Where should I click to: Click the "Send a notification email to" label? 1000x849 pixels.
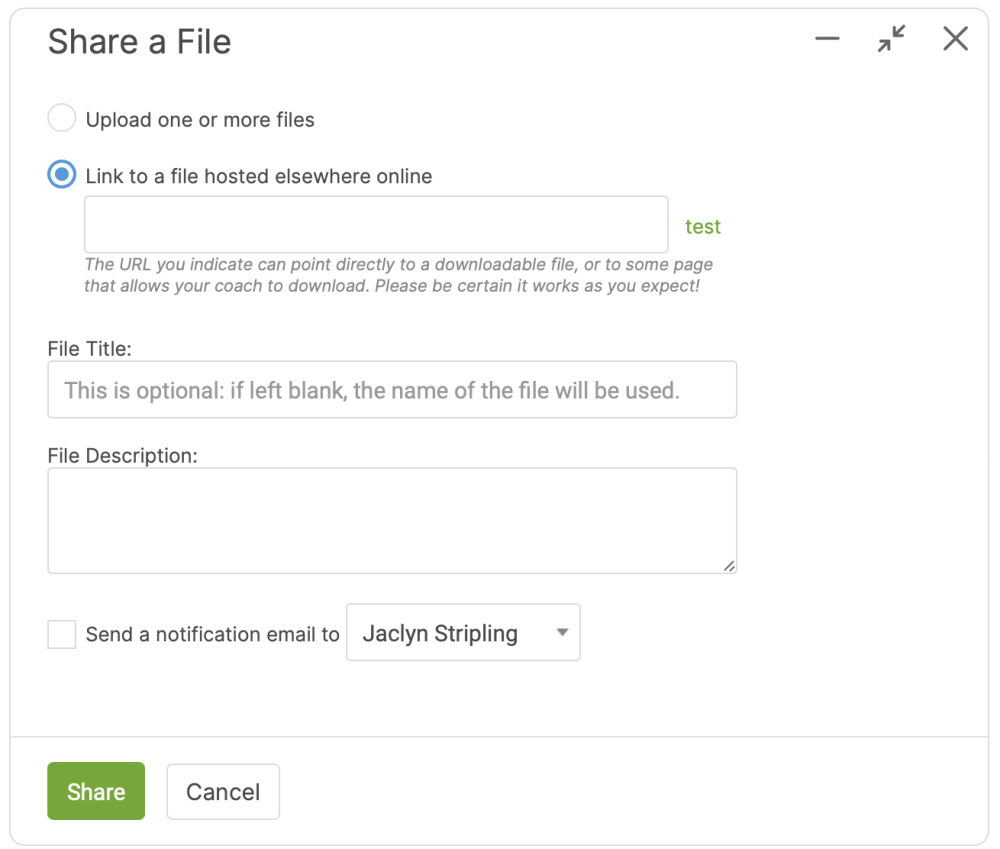tap(212, 634)
